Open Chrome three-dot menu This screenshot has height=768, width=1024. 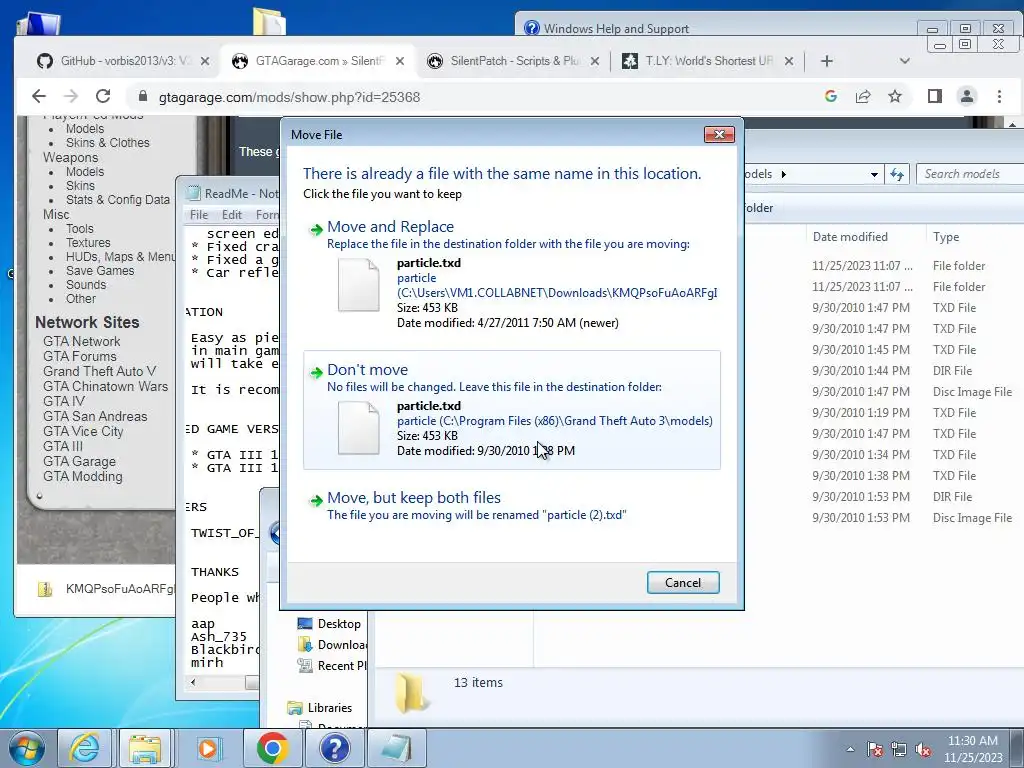[x=999, y=97]
